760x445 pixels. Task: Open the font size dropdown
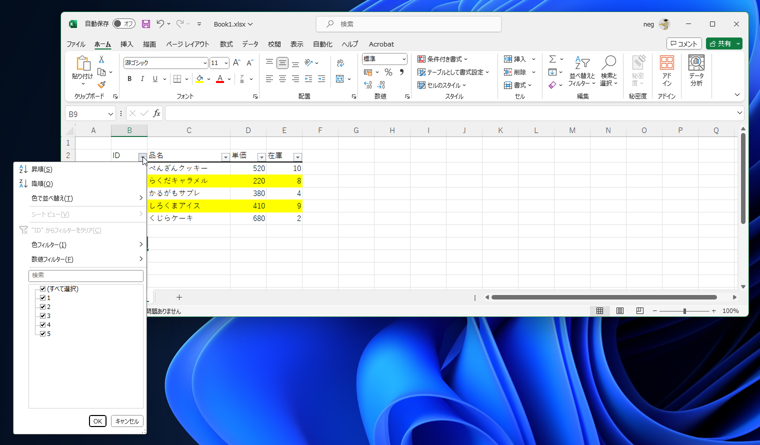226,63
